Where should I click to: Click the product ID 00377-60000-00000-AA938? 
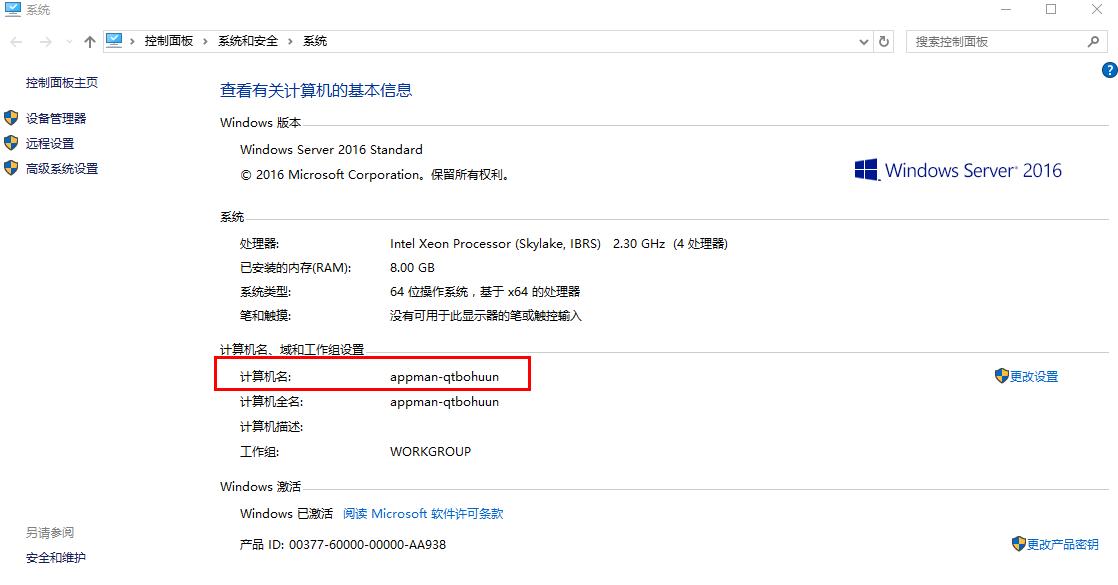[x=367, y=545]
